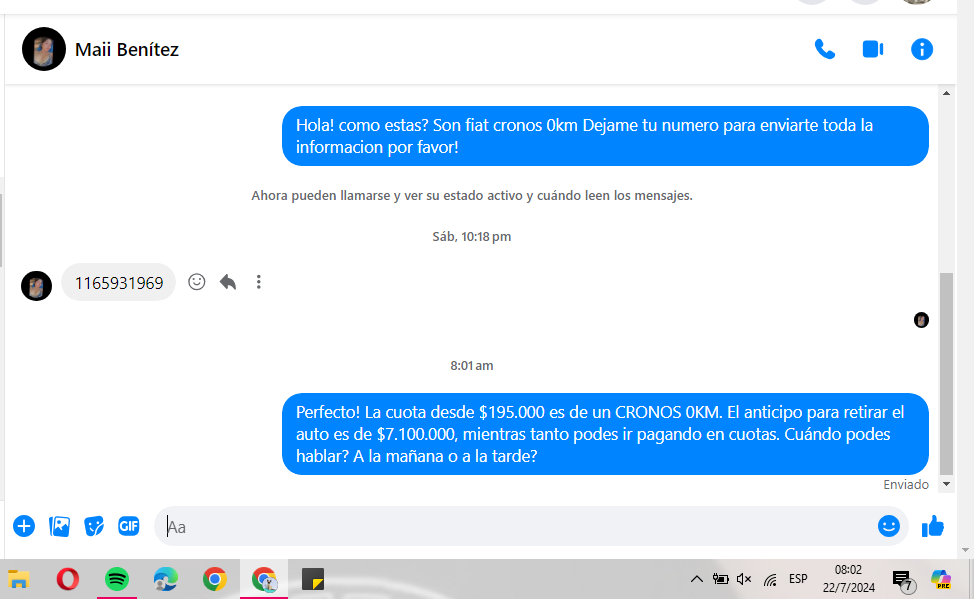The image size is (974, 599).
Task: Open more options for phone number message
Action: 259,282
